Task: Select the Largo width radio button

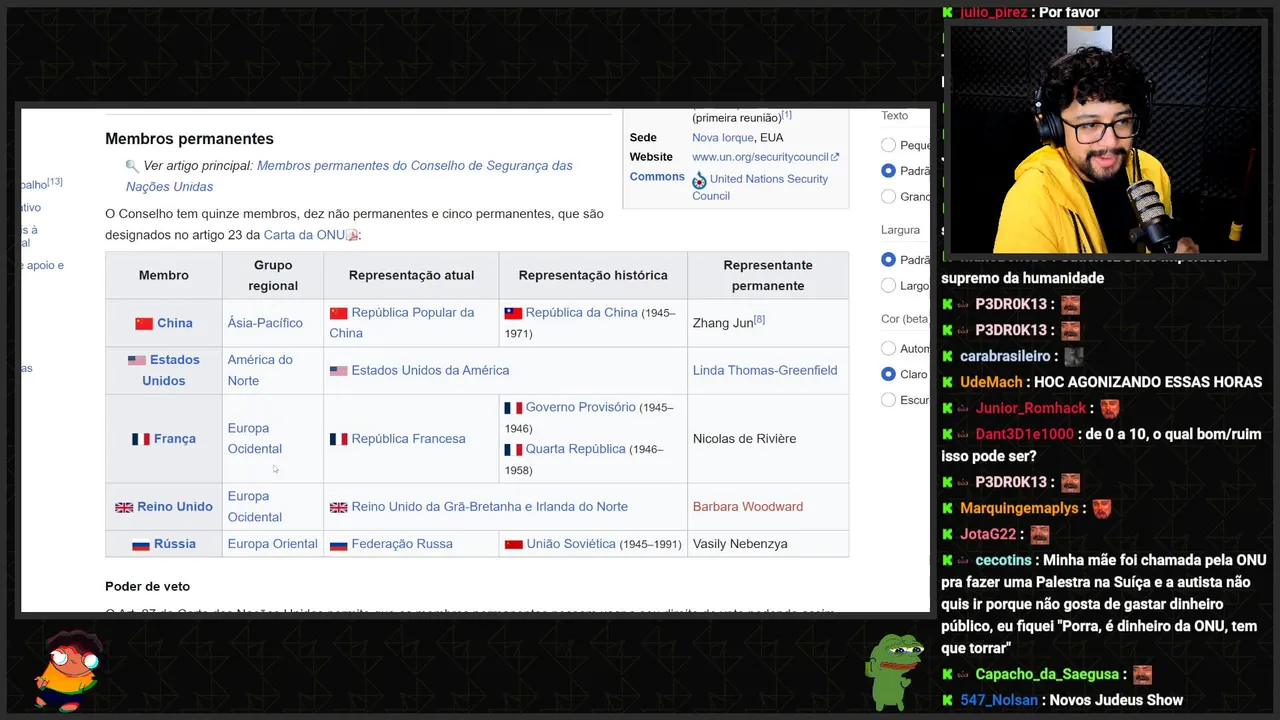Action: pyautogui.click(x=888, y=286)
